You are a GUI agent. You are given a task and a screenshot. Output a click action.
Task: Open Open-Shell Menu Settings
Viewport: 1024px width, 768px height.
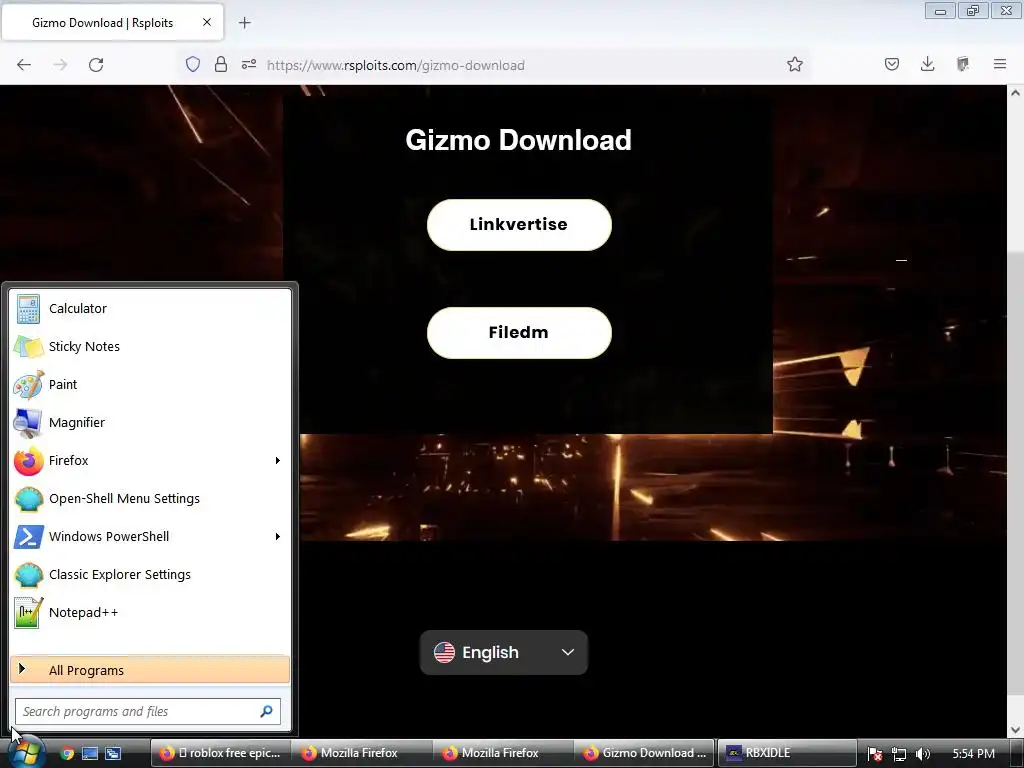click(x=150, y=498)
